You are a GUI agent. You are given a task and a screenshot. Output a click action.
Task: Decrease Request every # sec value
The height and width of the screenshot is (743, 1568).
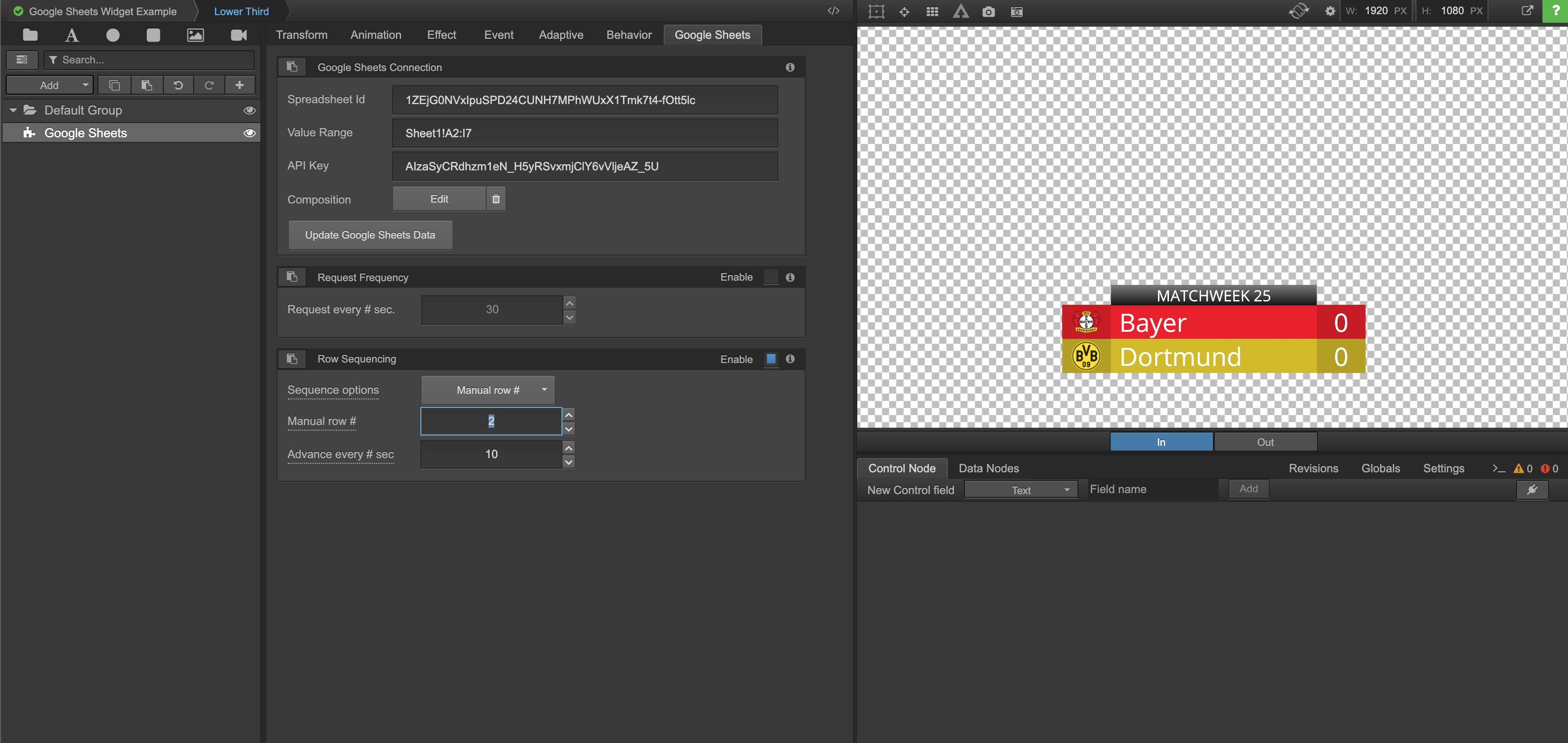pos(569,317)
